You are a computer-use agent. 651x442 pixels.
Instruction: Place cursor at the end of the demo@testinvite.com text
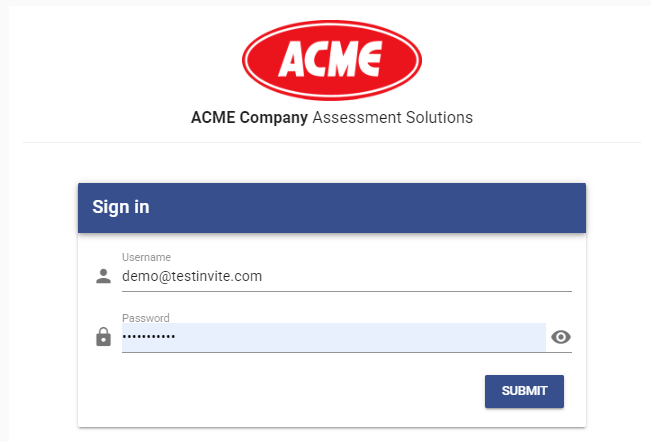click(x=262, y=276)
